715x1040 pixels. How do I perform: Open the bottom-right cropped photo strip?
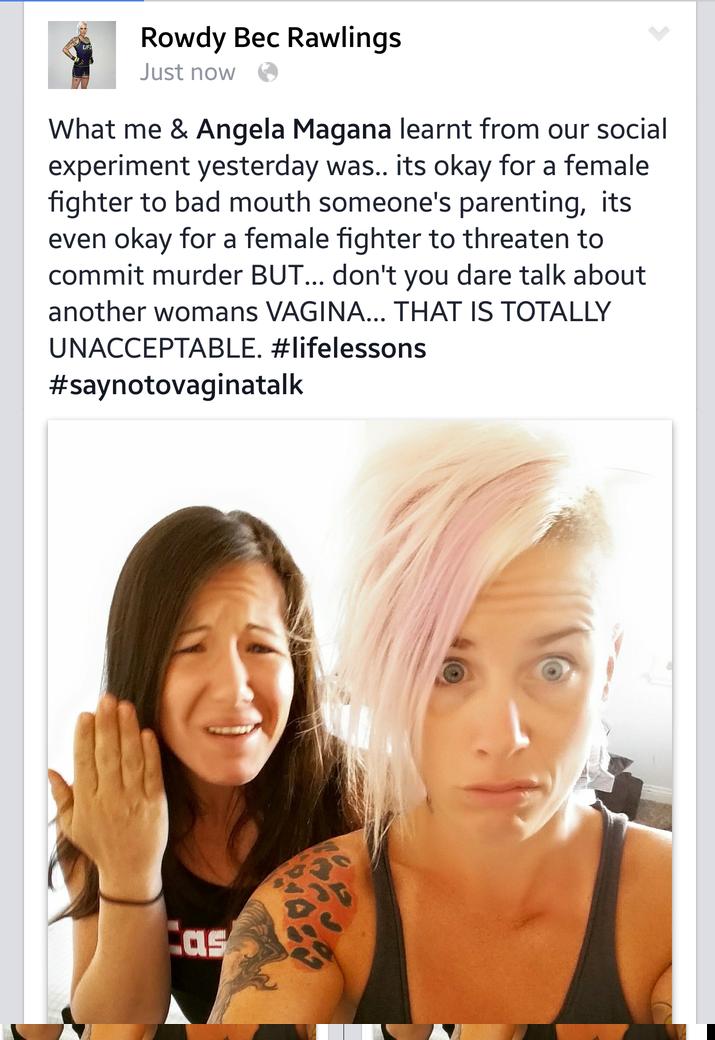pyautogui.click(x=529, y=1032)
